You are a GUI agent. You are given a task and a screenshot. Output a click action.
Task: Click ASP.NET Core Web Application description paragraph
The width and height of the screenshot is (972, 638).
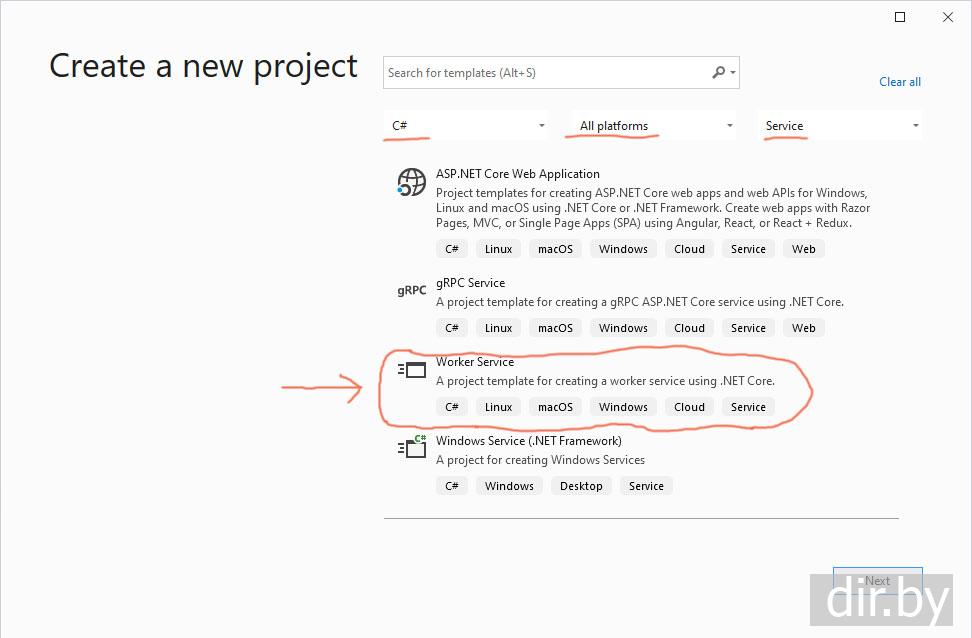[653, 208]
